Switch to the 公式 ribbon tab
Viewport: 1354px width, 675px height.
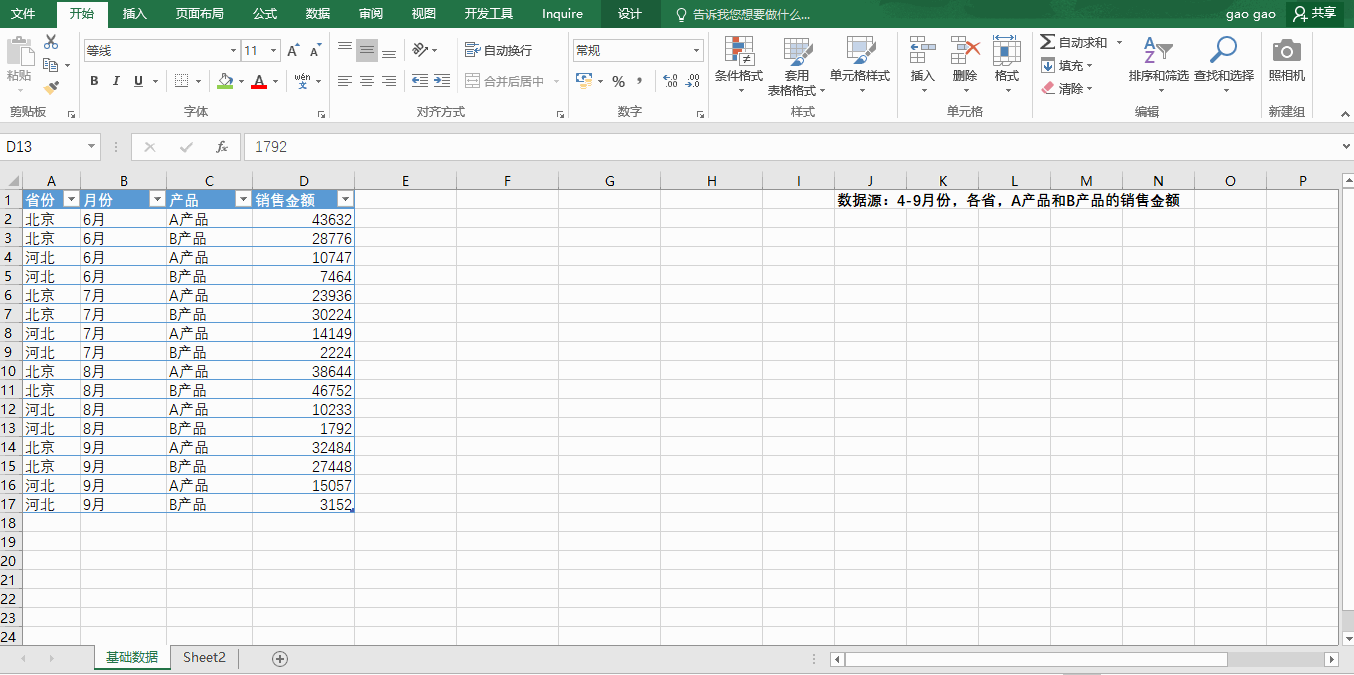[265, 14]
